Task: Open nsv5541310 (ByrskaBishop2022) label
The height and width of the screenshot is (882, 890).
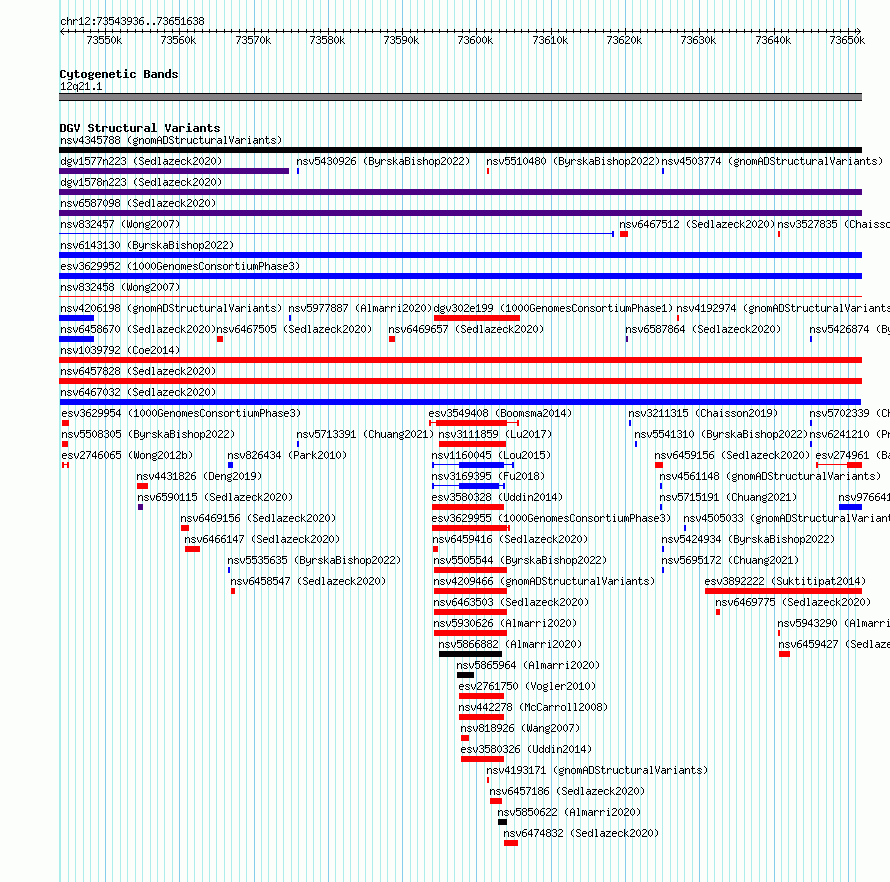Action: point(721,434)
